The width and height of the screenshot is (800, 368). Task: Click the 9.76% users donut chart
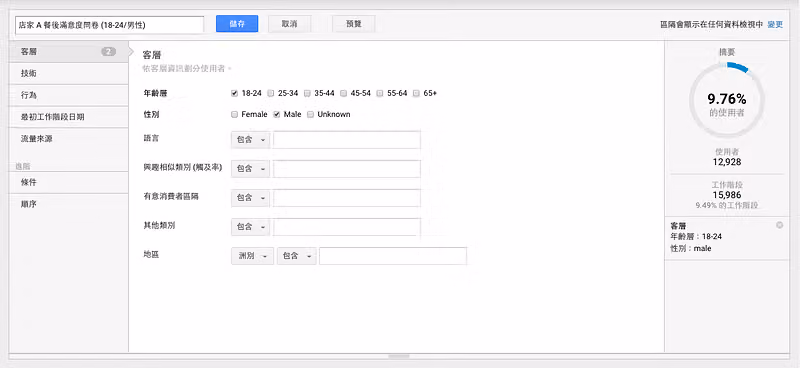point(727,100)
